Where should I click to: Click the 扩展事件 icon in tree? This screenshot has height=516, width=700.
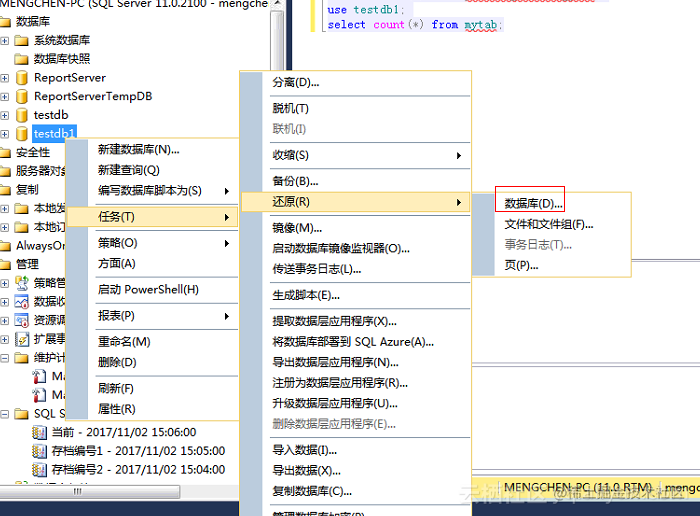(x=22, y=339)
